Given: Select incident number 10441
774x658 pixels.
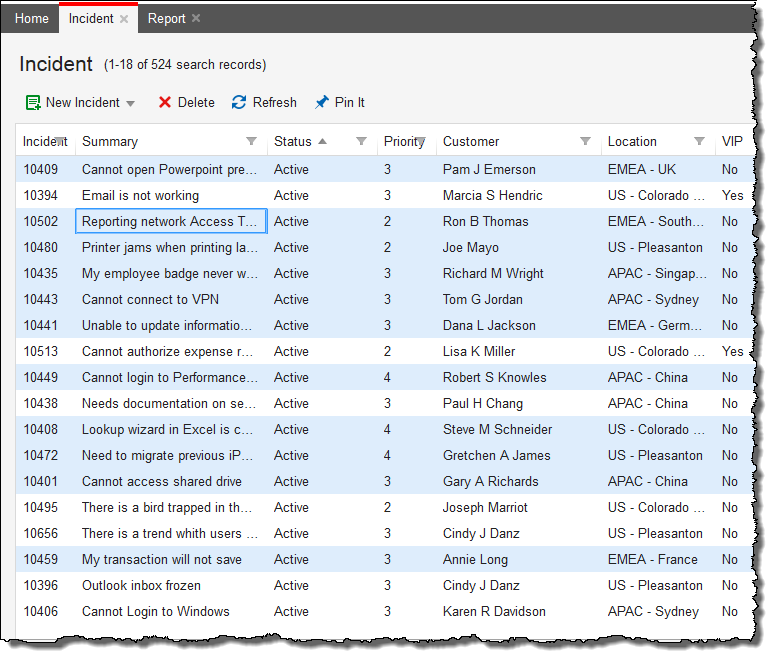Looking at the screenshot, I should click(40, 325).
